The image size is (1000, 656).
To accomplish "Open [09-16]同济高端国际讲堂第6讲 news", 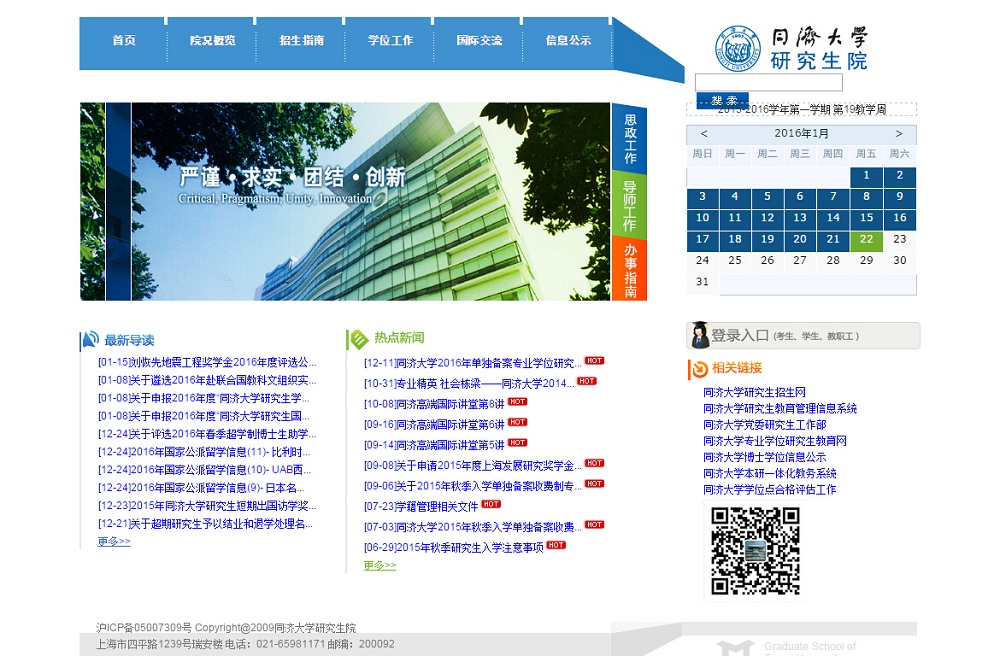I will click(x=434, y=425).
